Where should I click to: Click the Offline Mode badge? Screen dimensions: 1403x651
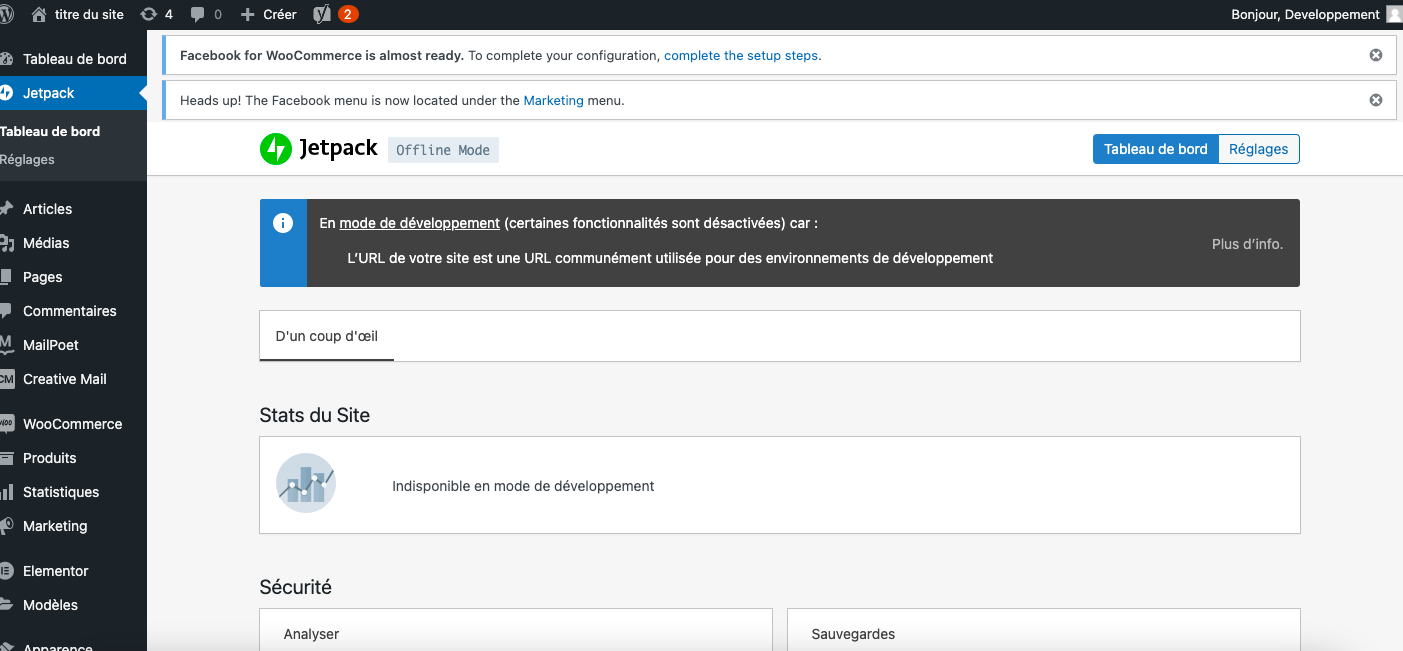(443, 150)
